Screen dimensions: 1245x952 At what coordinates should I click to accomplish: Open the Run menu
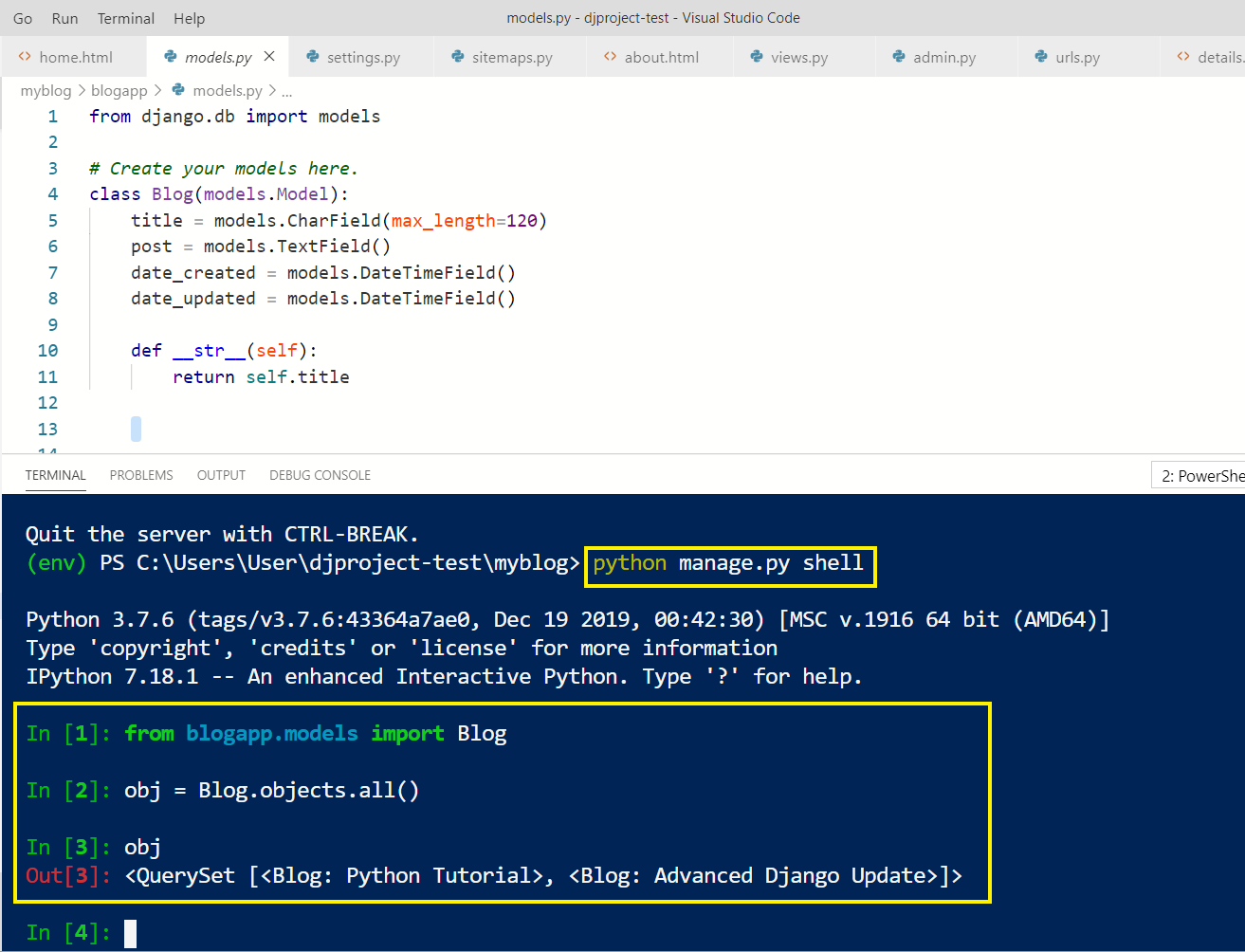[x=64, y=18]
